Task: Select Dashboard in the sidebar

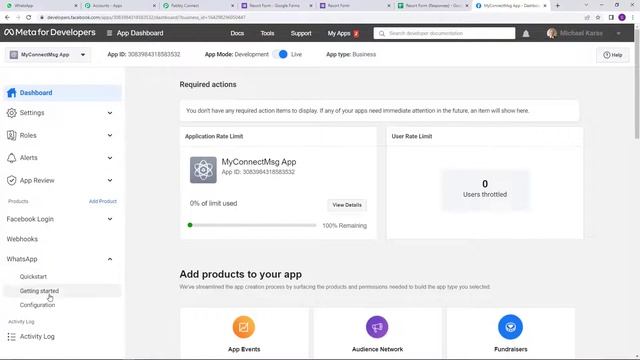Action: click(x=62, y=93)
